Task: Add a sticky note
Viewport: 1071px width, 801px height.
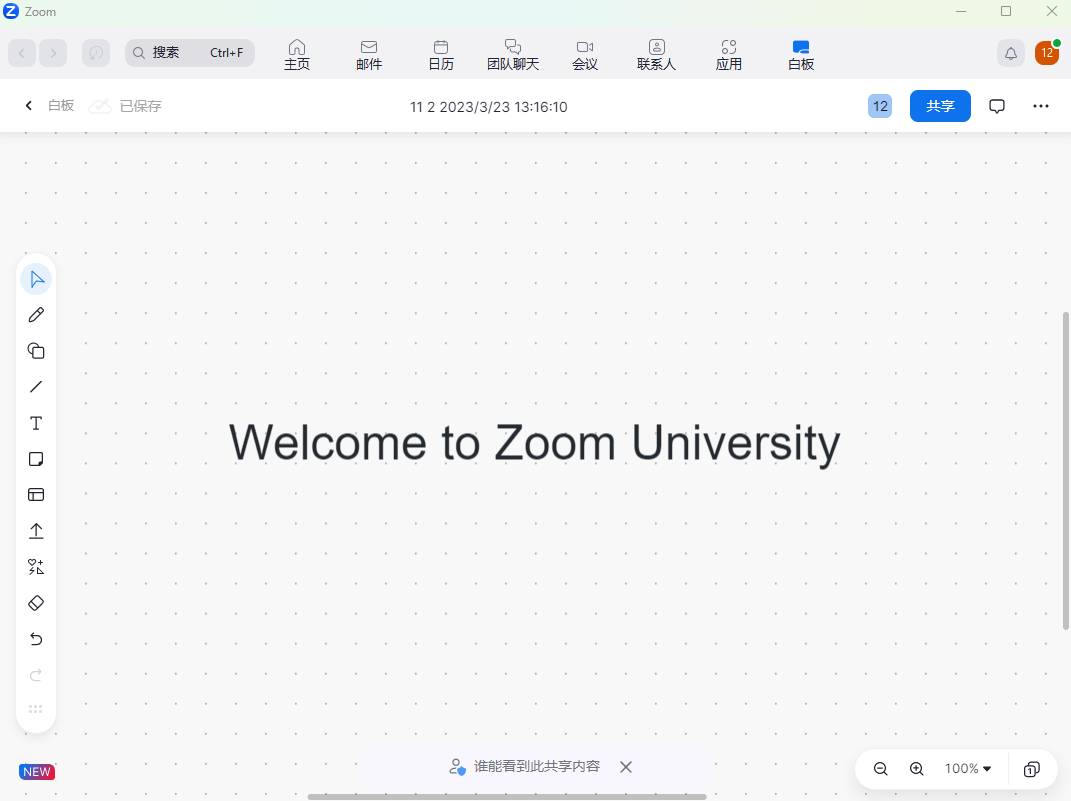Action: (36, 459)
